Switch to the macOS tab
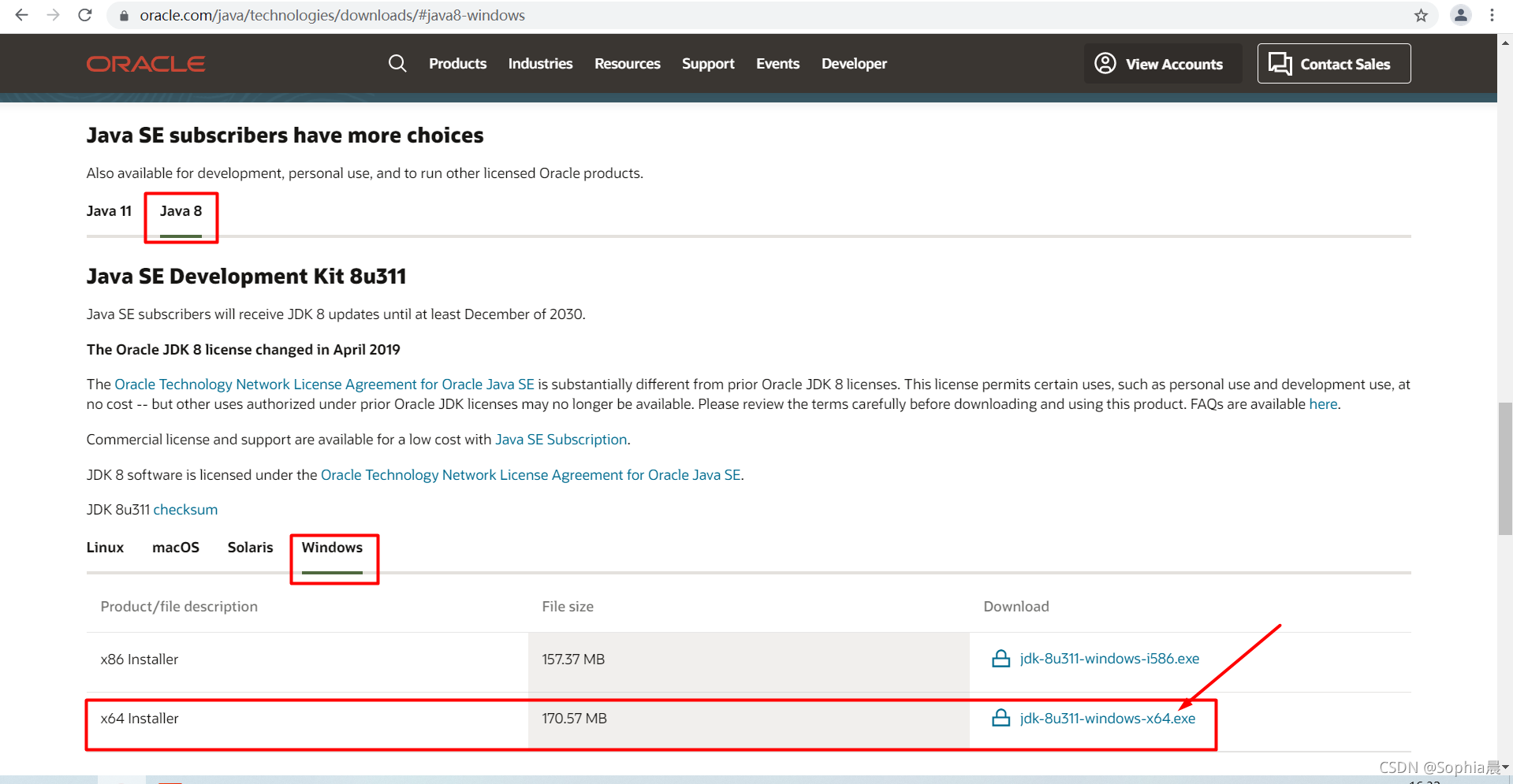 click(x=176, y=548)
